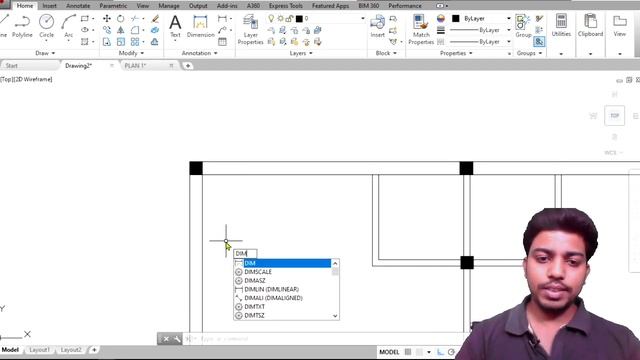Screen dimensions: 640x360
Task: Click the Ungroup icon in Groups panel
Action: (539, 18)
